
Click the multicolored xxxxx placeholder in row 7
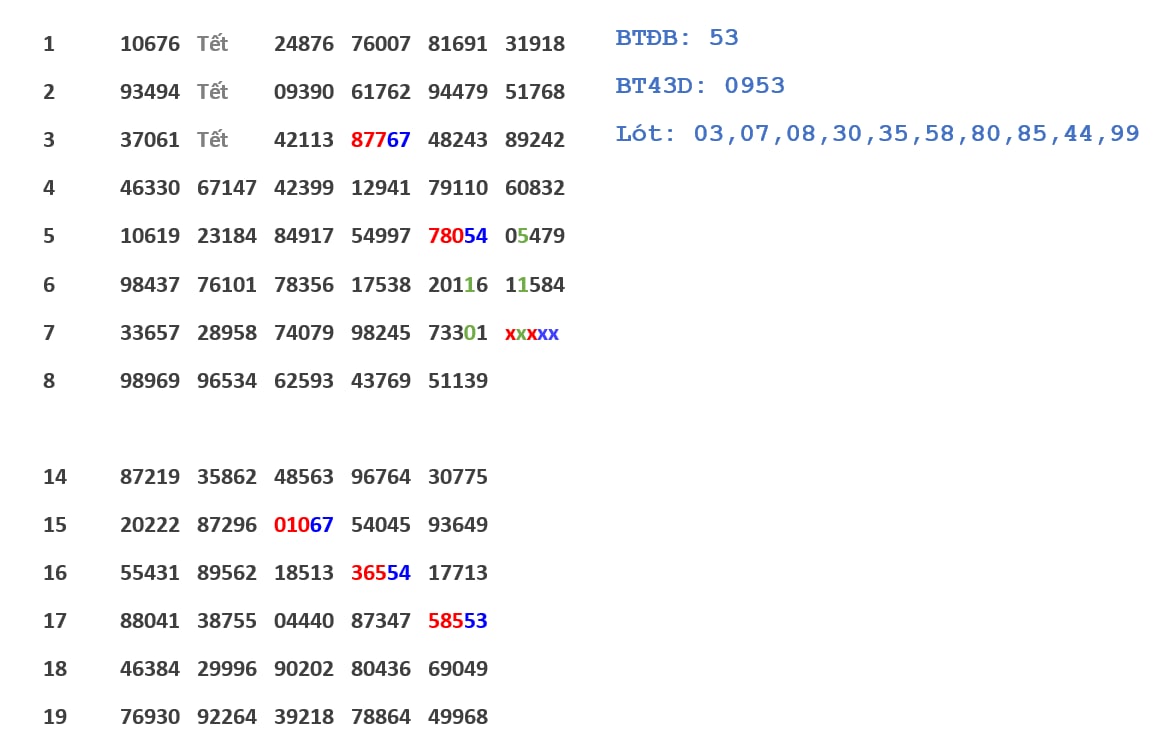[531, 334]
